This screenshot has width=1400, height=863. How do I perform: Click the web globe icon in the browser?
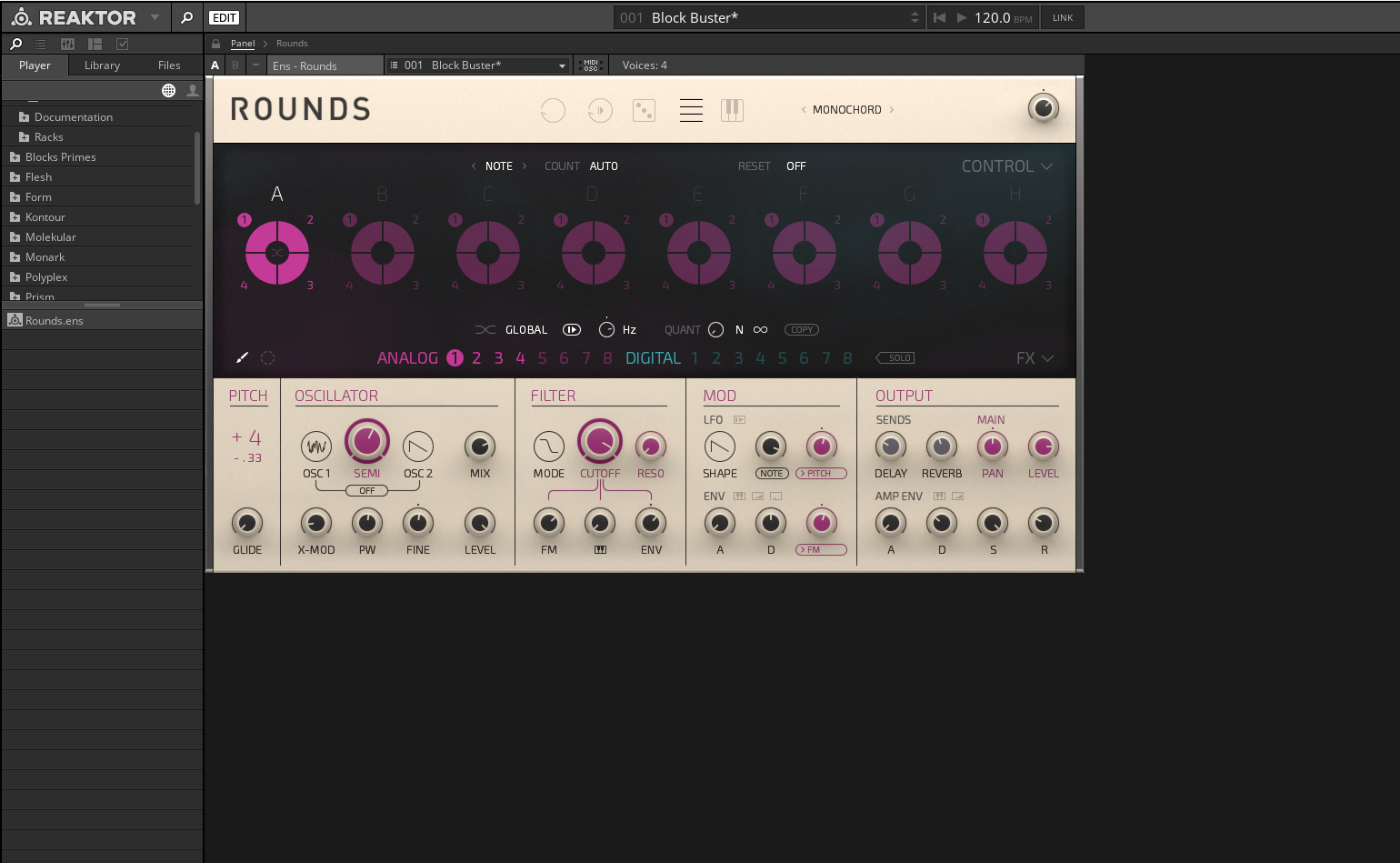pos(168,90)
